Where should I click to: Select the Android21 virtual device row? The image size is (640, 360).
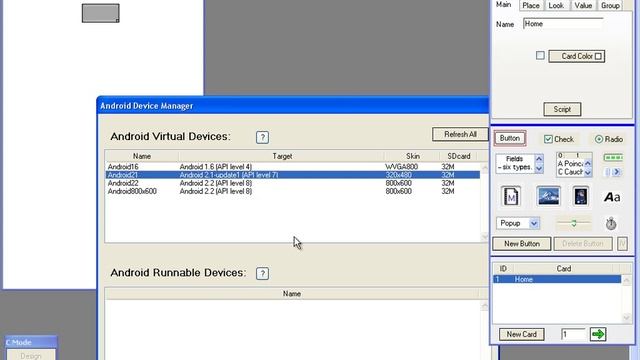pyautogui.click(x=292, y=175)
